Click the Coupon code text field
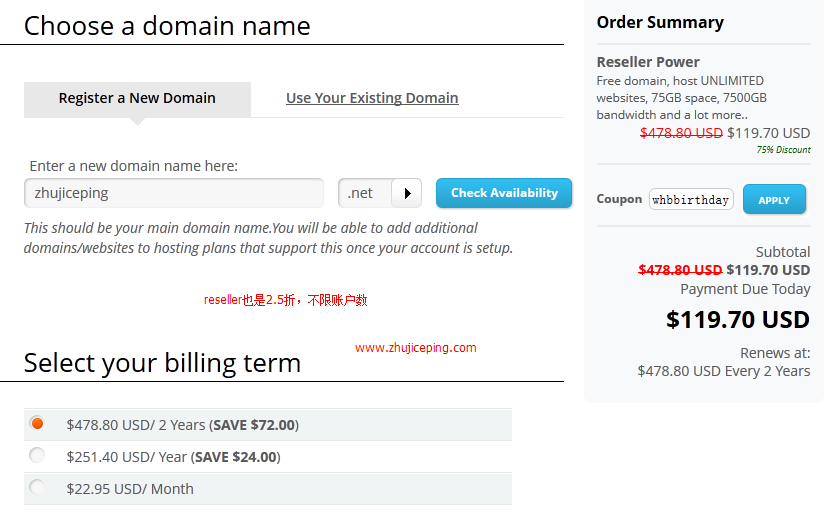The width and height of the screenshot is (833, 531). [691, 200]
